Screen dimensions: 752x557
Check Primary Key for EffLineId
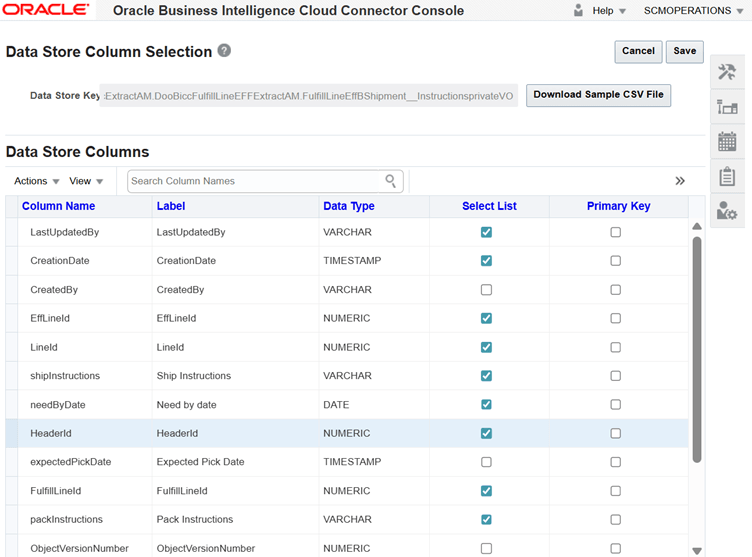tap(616, 318)
